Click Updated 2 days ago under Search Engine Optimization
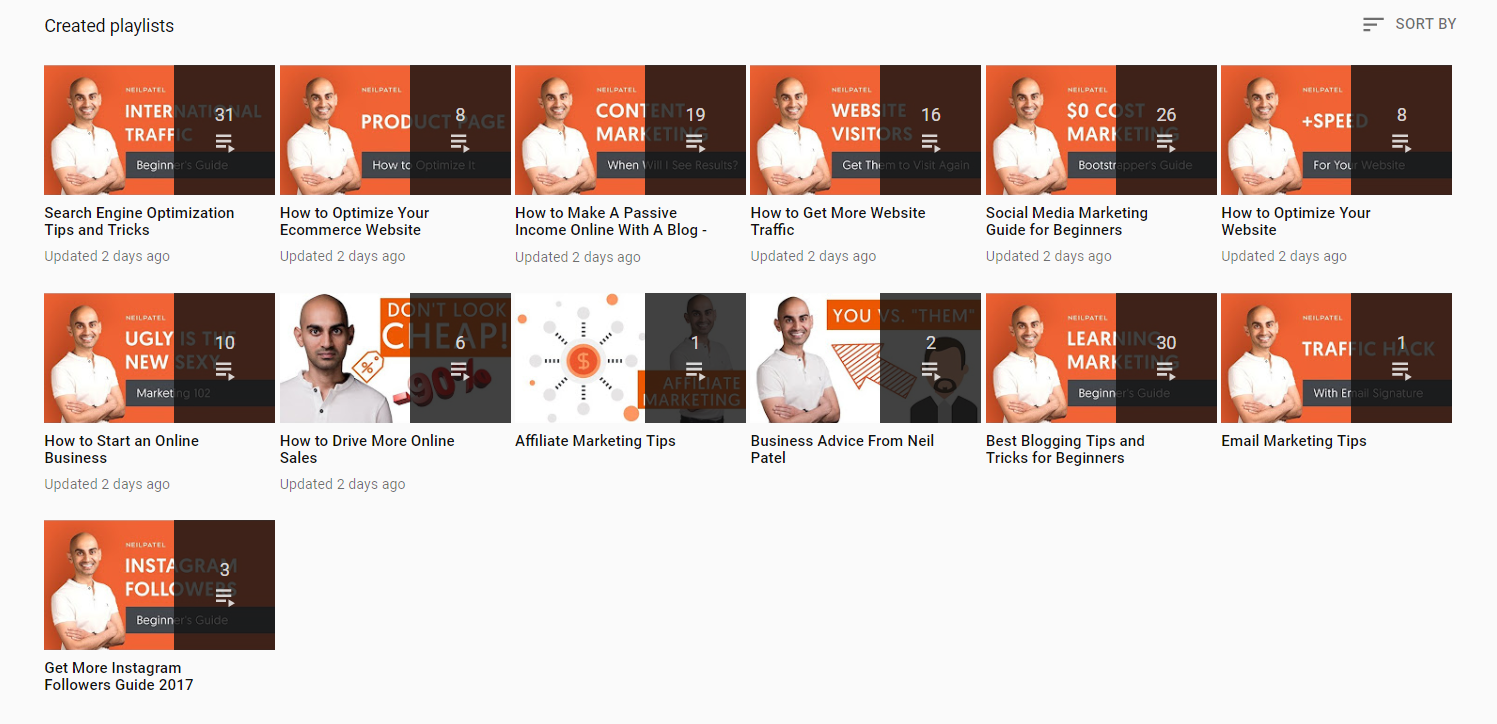The height and width of the screenshot is (724, 1497). (x=107, y=256)
